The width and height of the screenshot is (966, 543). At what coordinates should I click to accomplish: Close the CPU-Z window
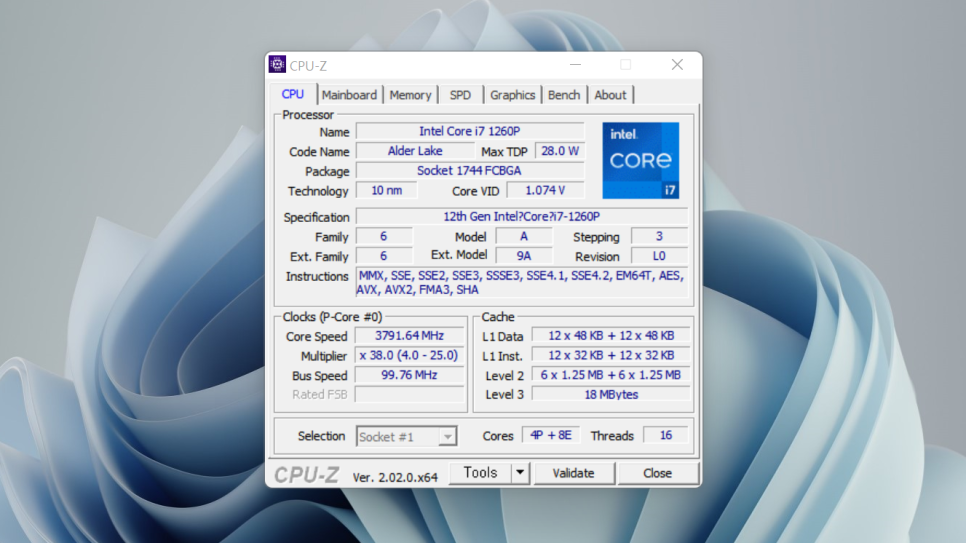(x=677, y=65)
